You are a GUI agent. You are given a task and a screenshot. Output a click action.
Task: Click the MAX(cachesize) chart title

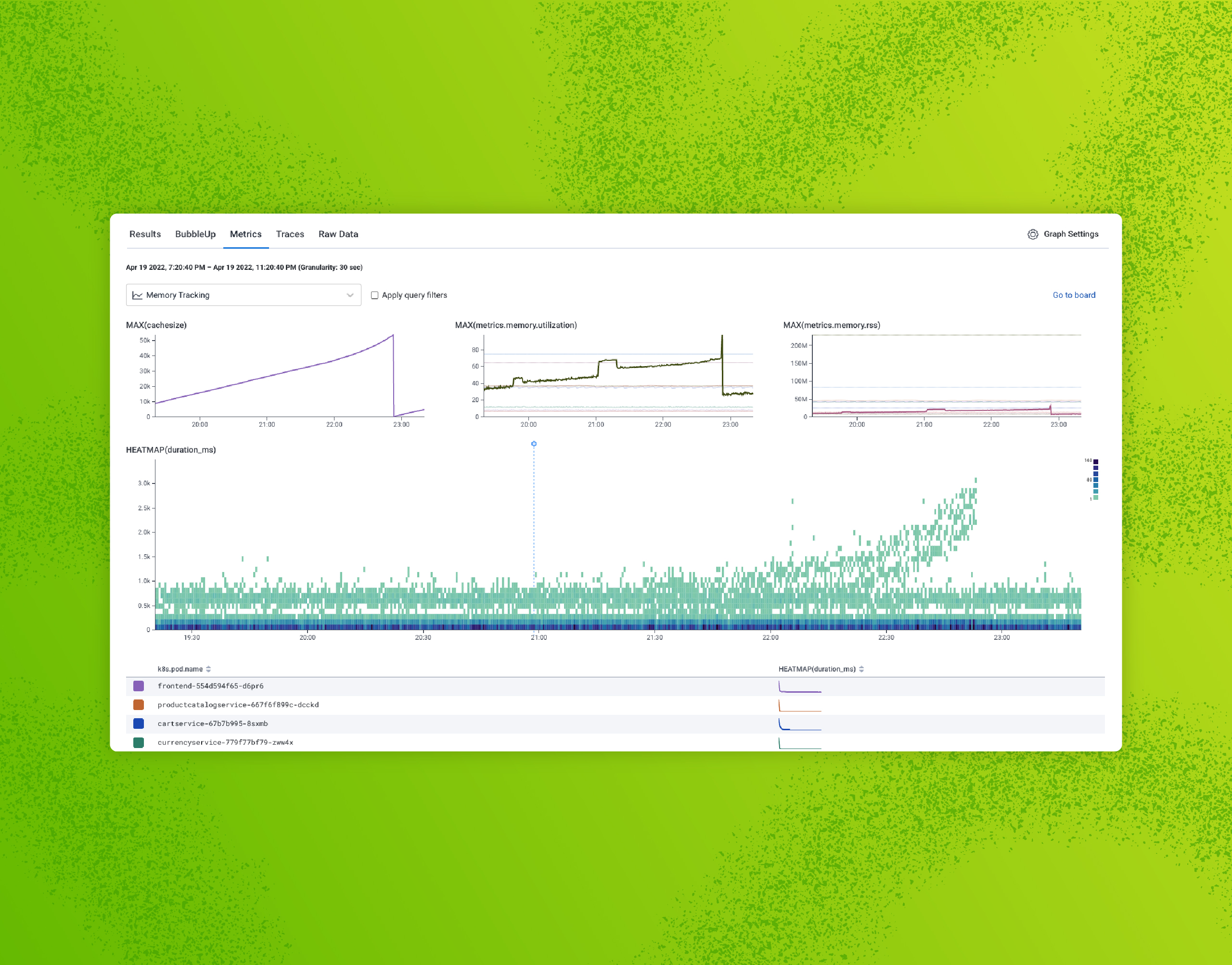[156, 325]
